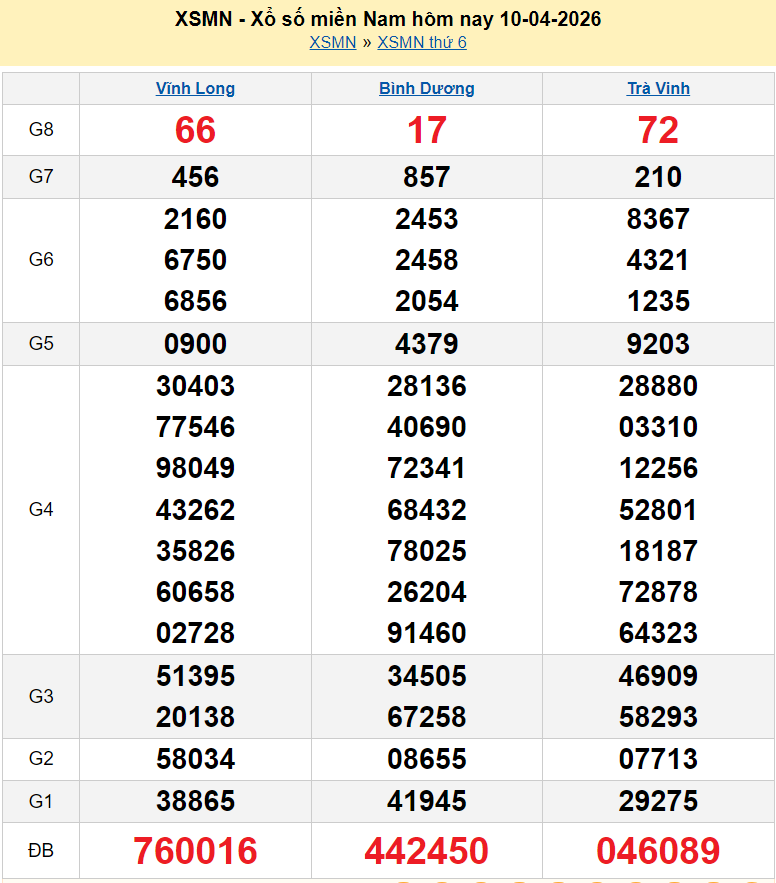This screenshot has width=776, height=883.
Task: Click the ĐB row label
Action: click(x=41, y=851)
